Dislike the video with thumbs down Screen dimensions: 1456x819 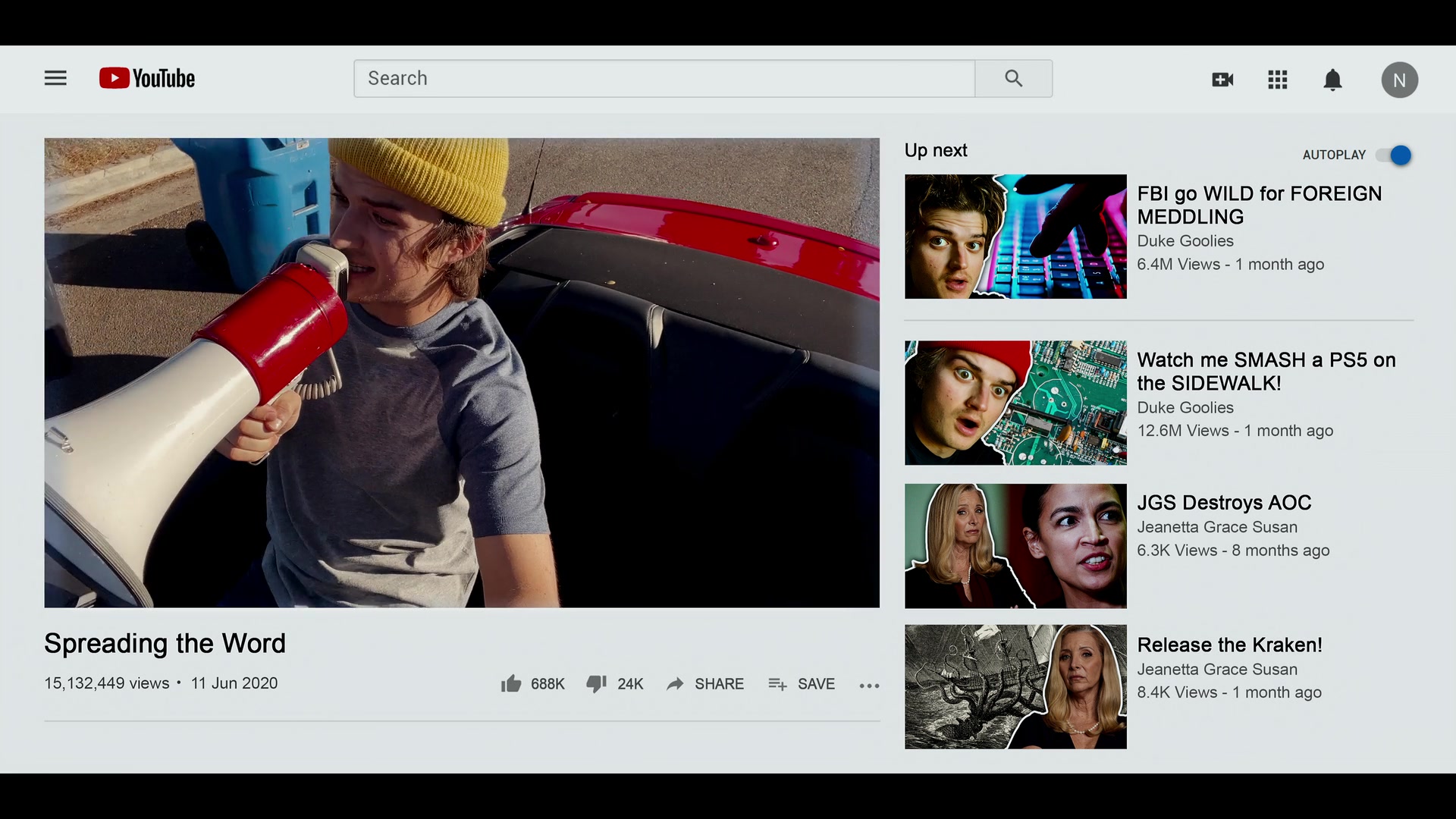click(614, 684)
